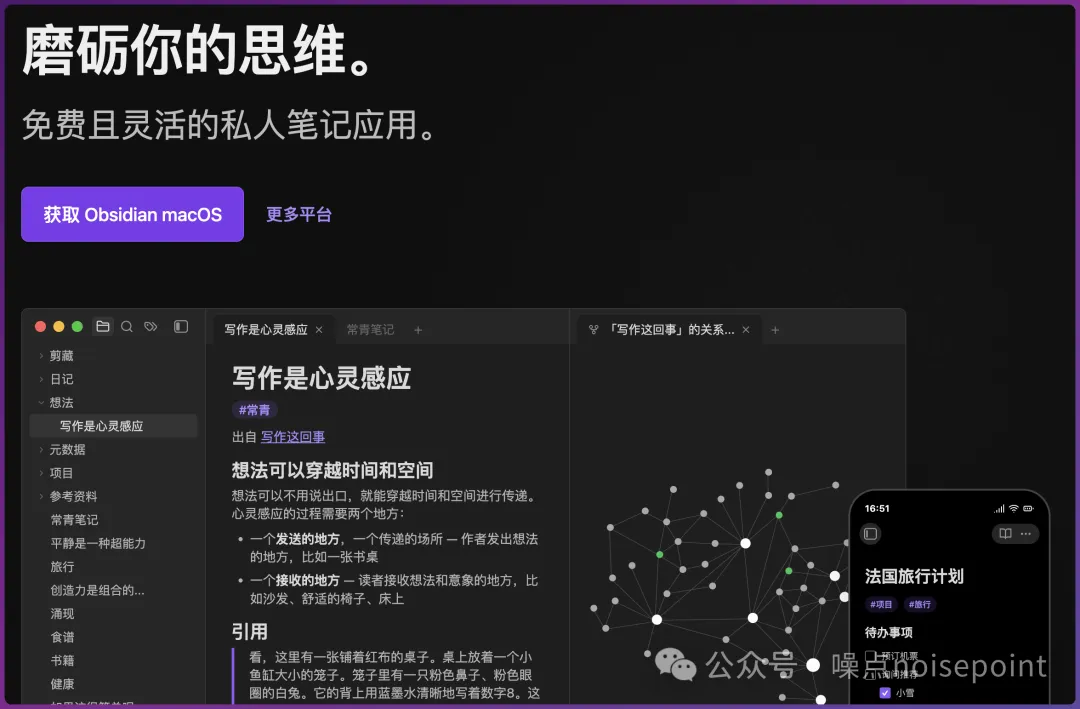Click the green fullscreen window button
This screenshot has height=709, width=1080.
click(77, 327)
